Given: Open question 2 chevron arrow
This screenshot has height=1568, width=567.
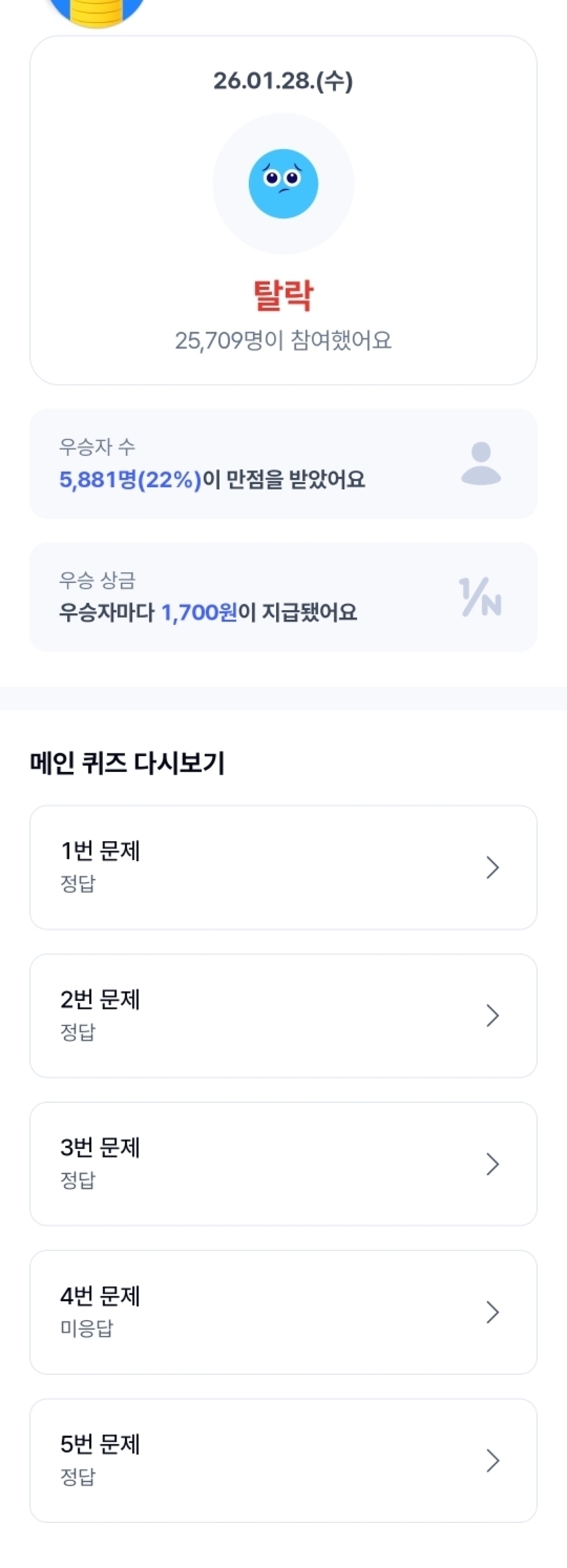Looking at the screenshot, I should 493,1015.
